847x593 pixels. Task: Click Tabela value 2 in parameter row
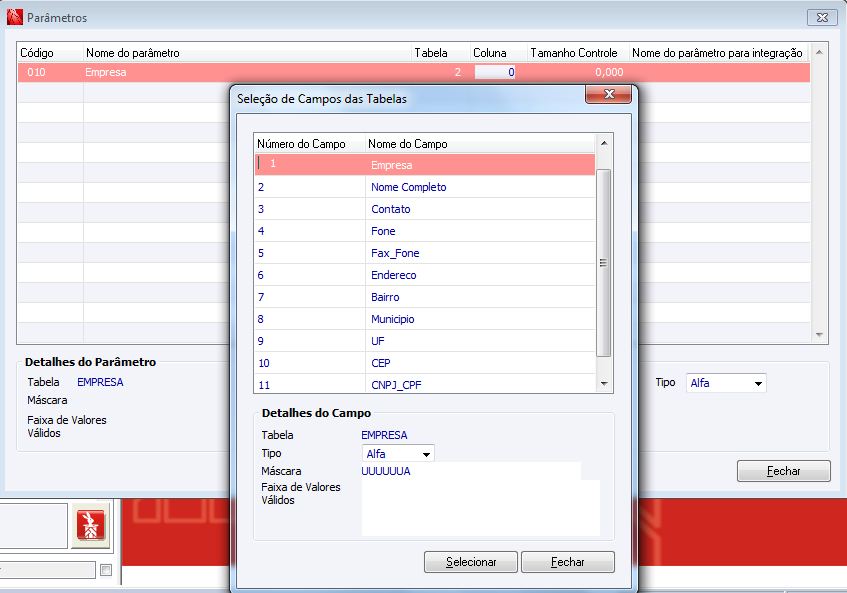click(458, 72)
